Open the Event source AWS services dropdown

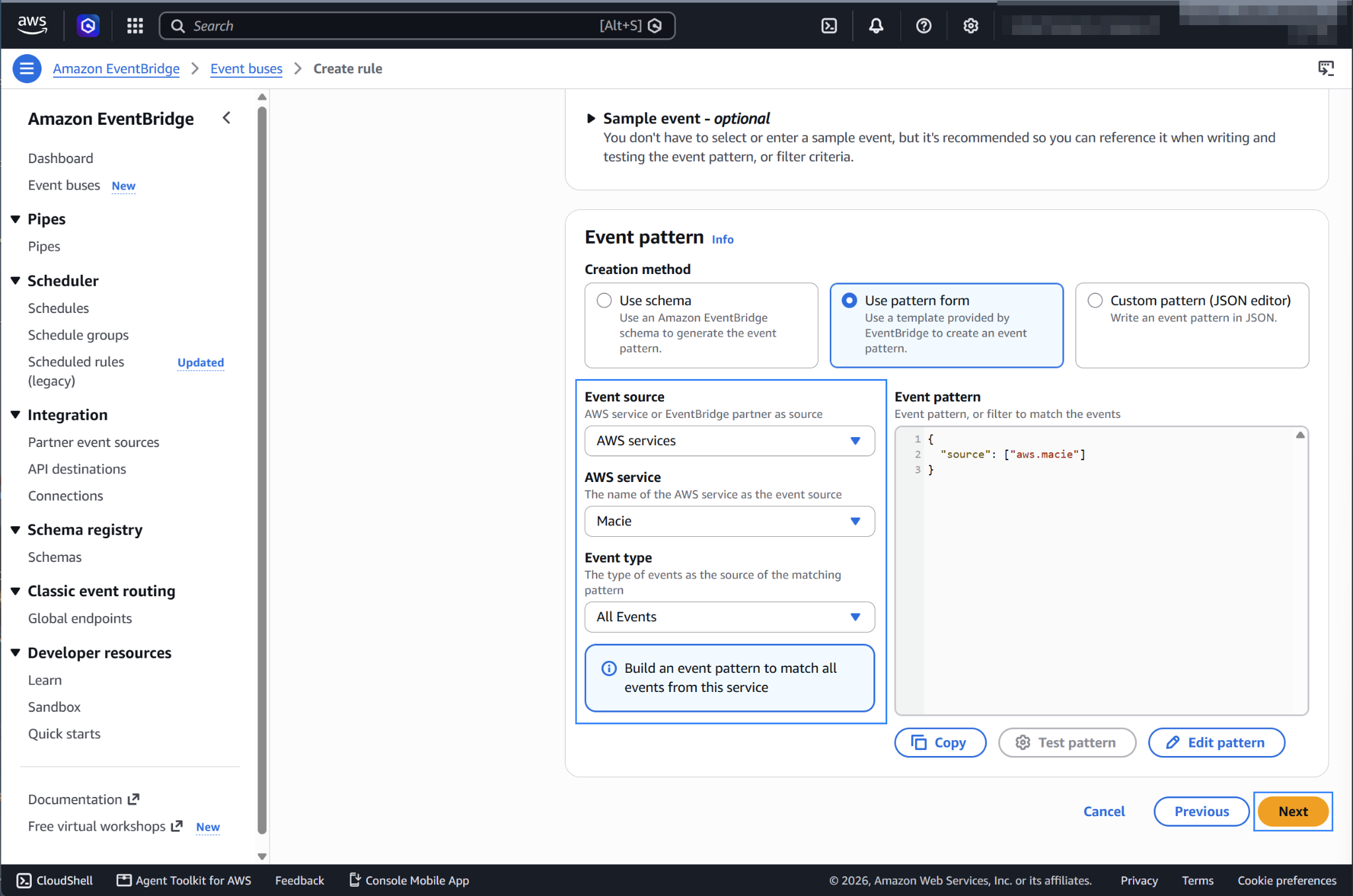729,440
